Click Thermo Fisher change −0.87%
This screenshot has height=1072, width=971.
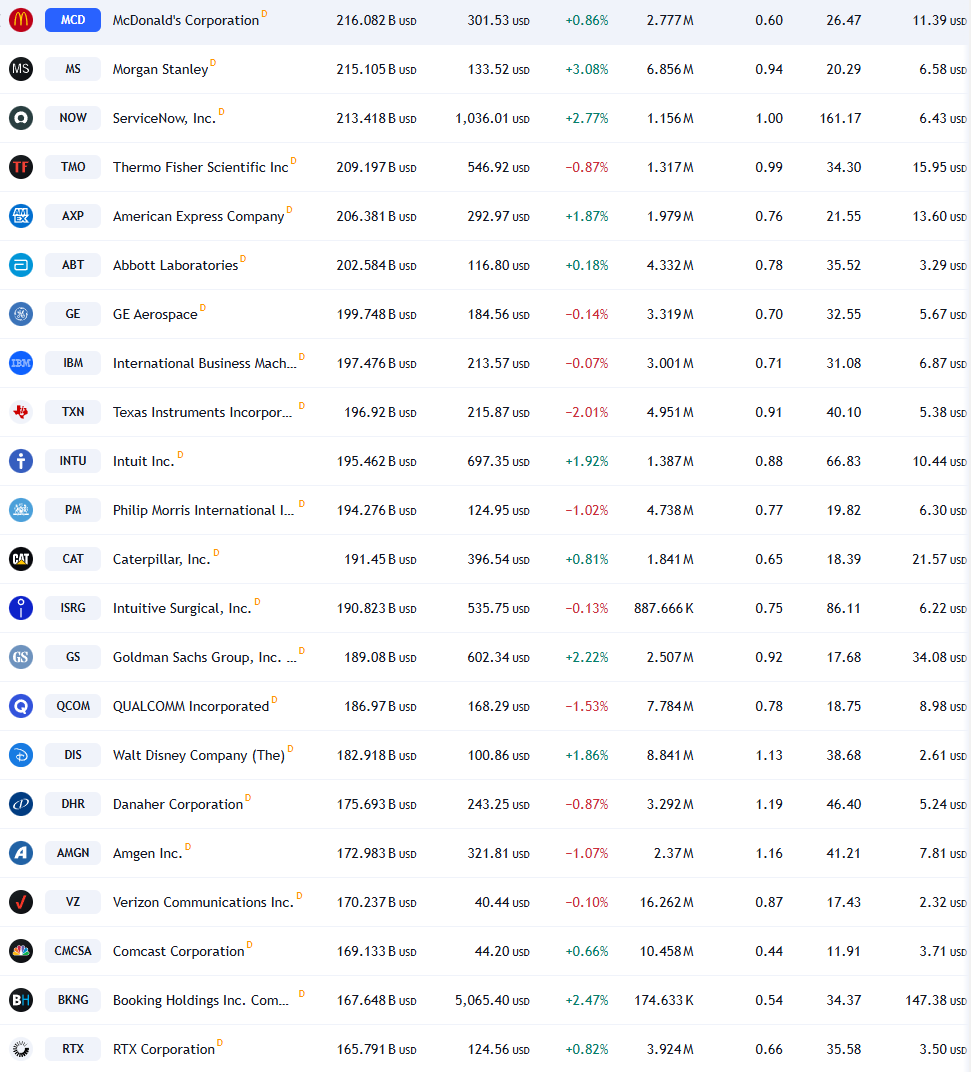(x=587, y=168)
